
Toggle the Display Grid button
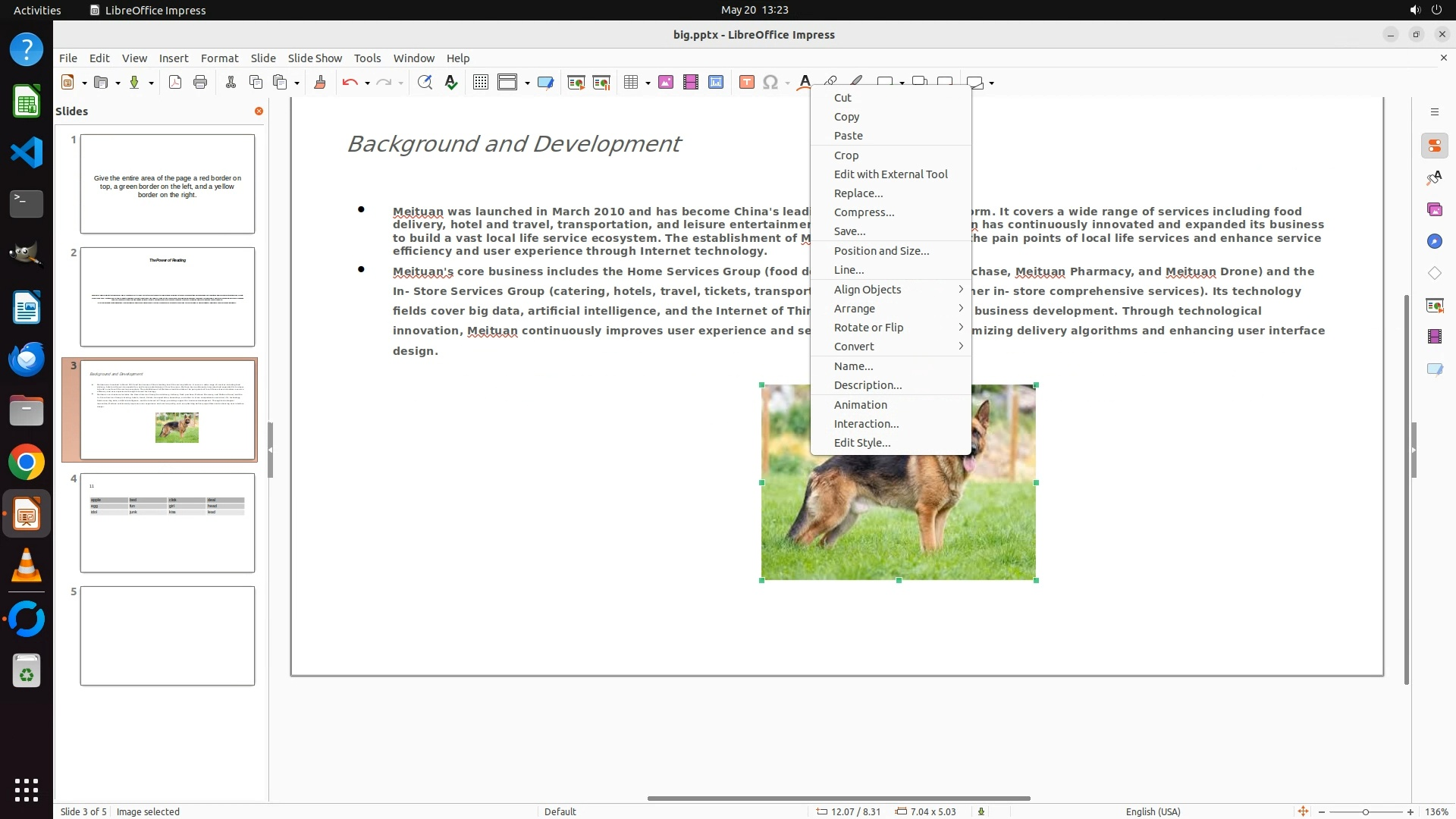(480, 83)
